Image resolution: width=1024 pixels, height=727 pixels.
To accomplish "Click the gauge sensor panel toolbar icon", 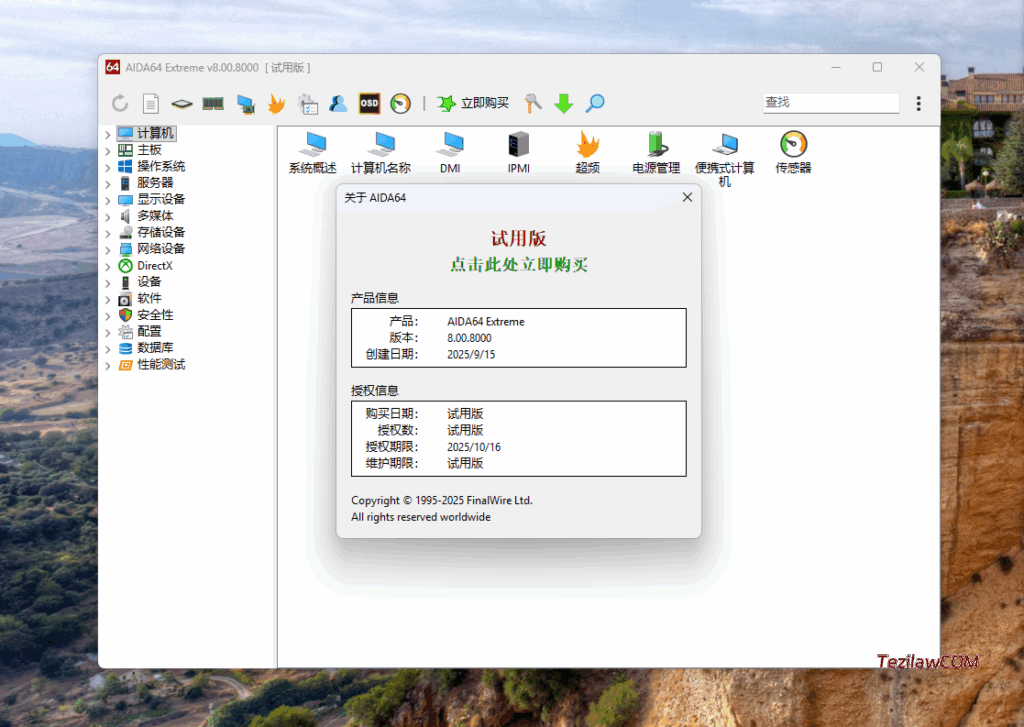I will tap(400, 103).
